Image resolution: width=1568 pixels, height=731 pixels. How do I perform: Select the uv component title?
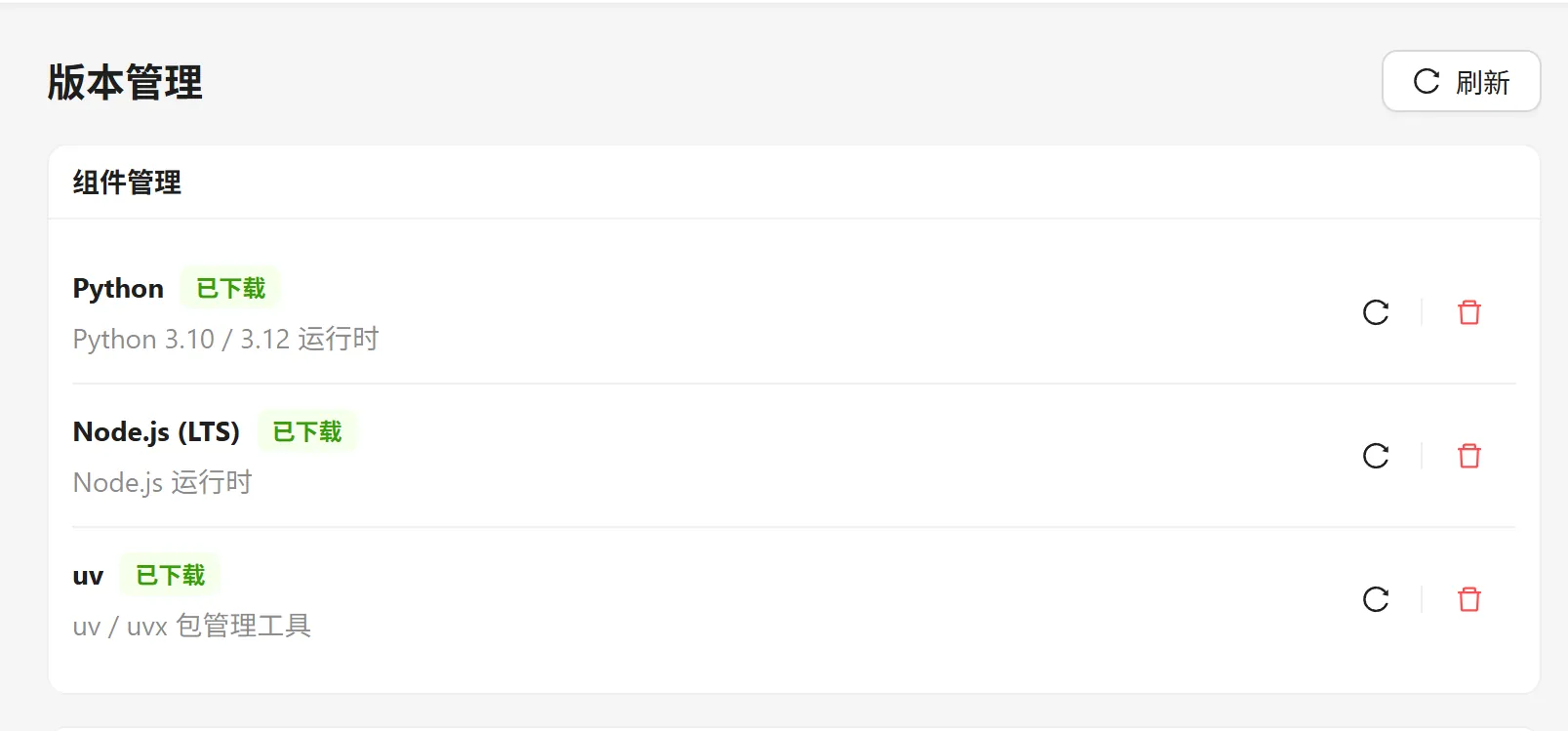88,576
